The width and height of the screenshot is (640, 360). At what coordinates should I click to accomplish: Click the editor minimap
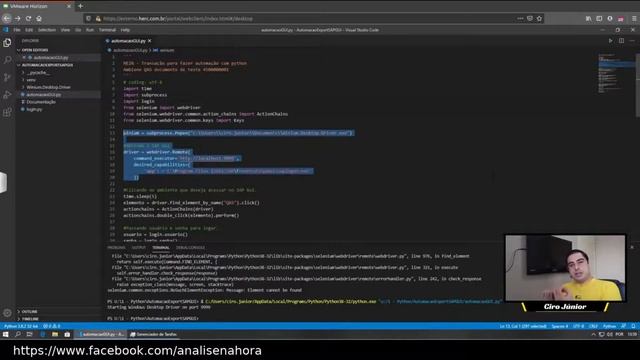(616, 73)
